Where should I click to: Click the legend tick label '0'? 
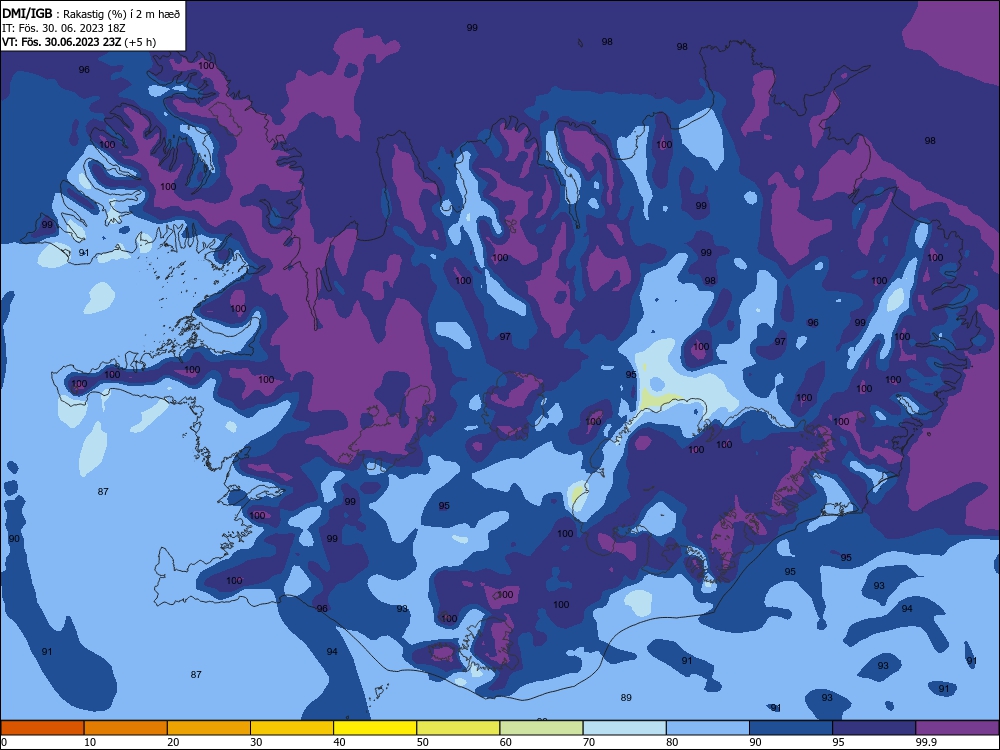point(4,742)
